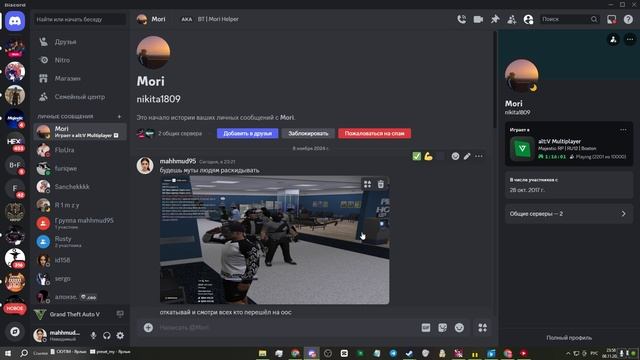Open the GIF picker

coord(426,328)
